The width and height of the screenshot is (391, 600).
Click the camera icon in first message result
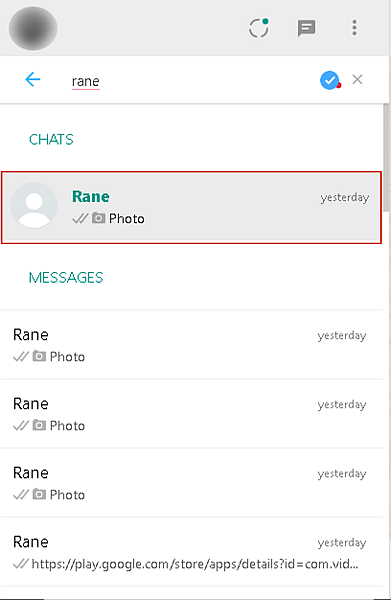pos(39,356)
